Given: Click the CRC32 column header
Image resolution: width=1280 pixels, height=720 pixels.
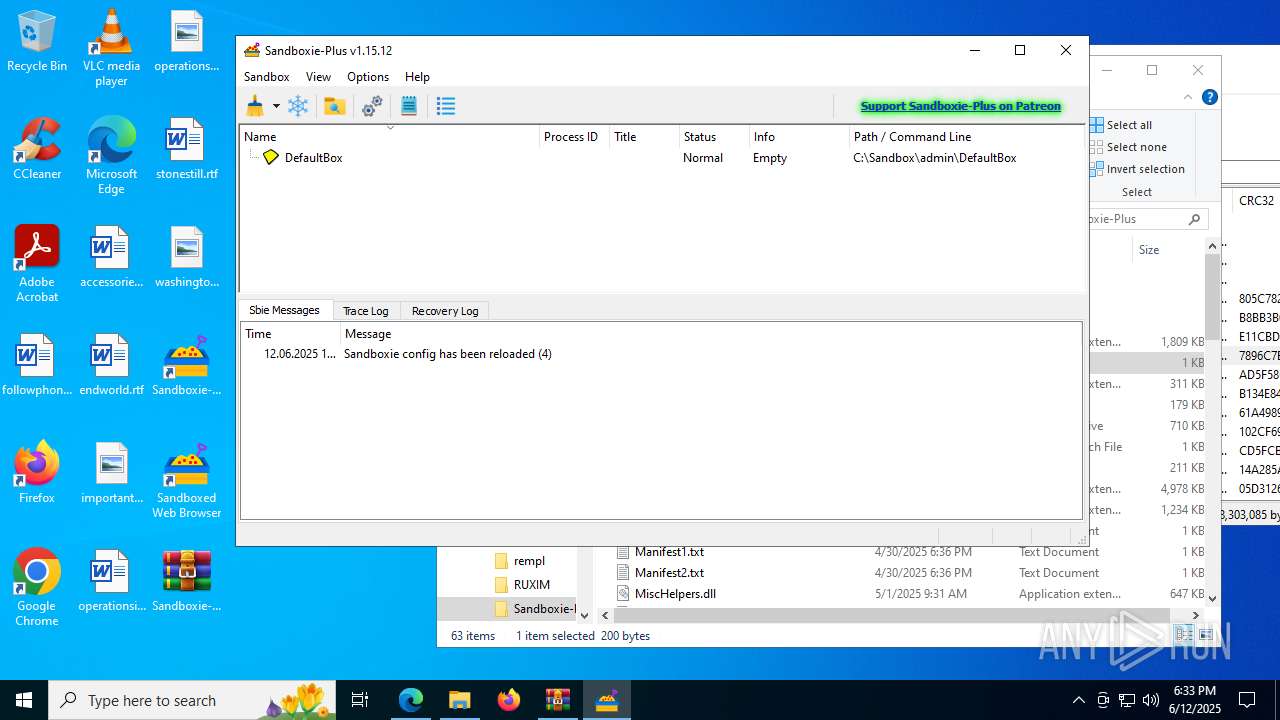Looking at the screenshot, I should click(x=1256, y=201).
